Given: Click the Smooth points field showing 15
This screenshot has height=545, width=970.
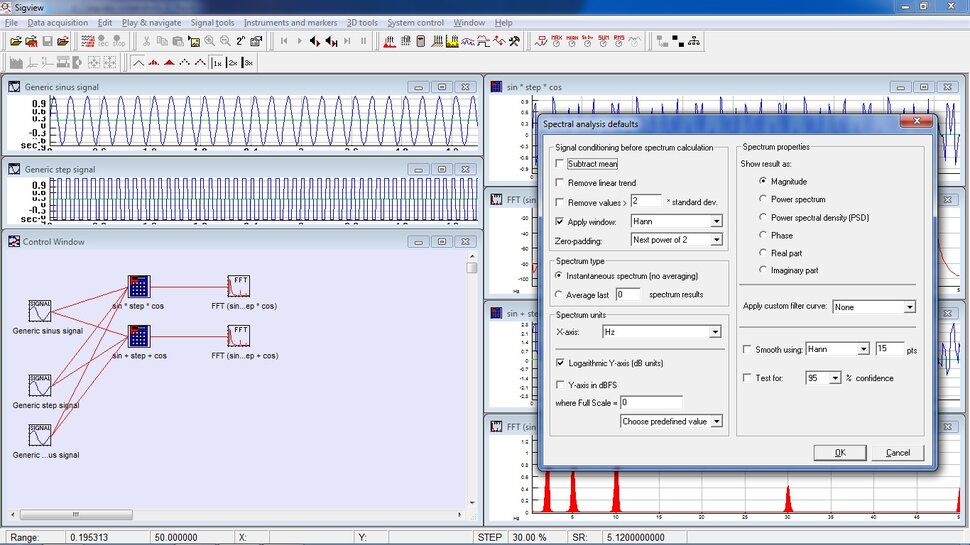Looking at the screenshot, I should (x=889, y=349).
